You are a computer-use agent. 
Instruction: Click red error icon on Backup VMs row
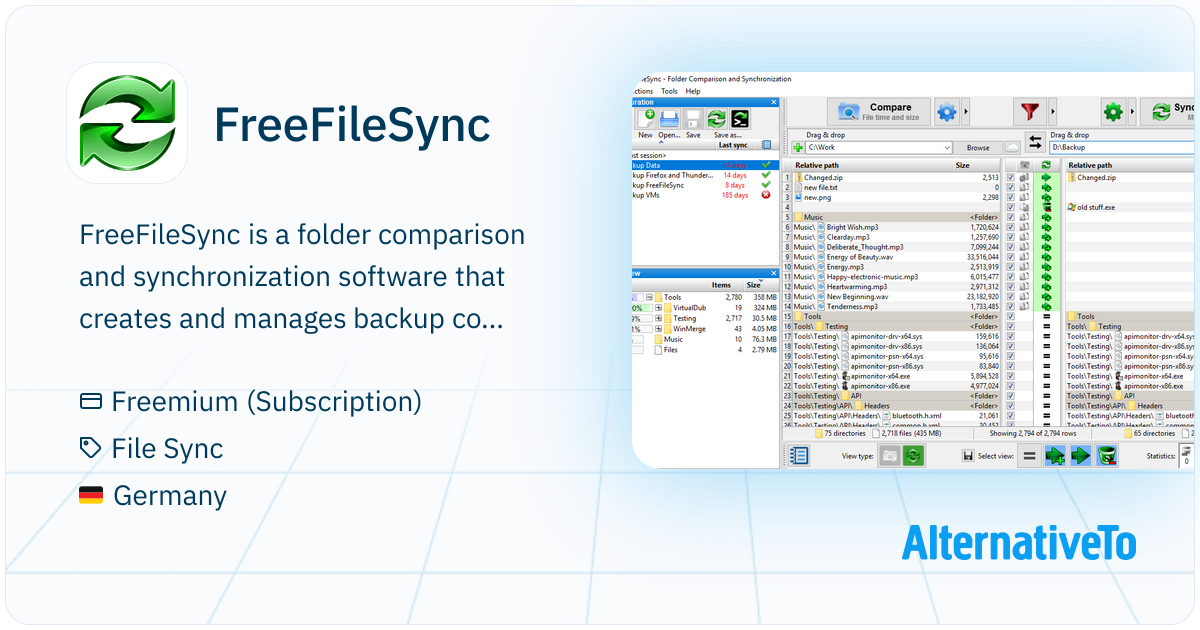766,195
